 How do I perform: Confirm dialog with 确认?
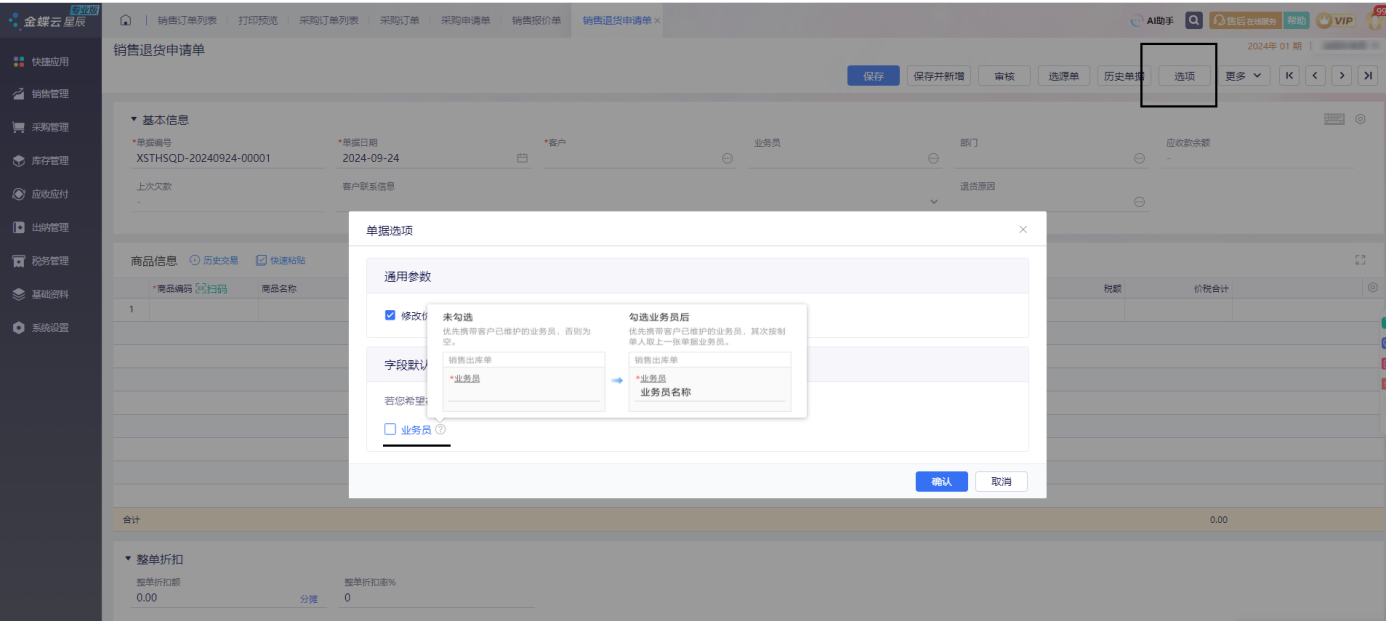[x=941, y=482]
